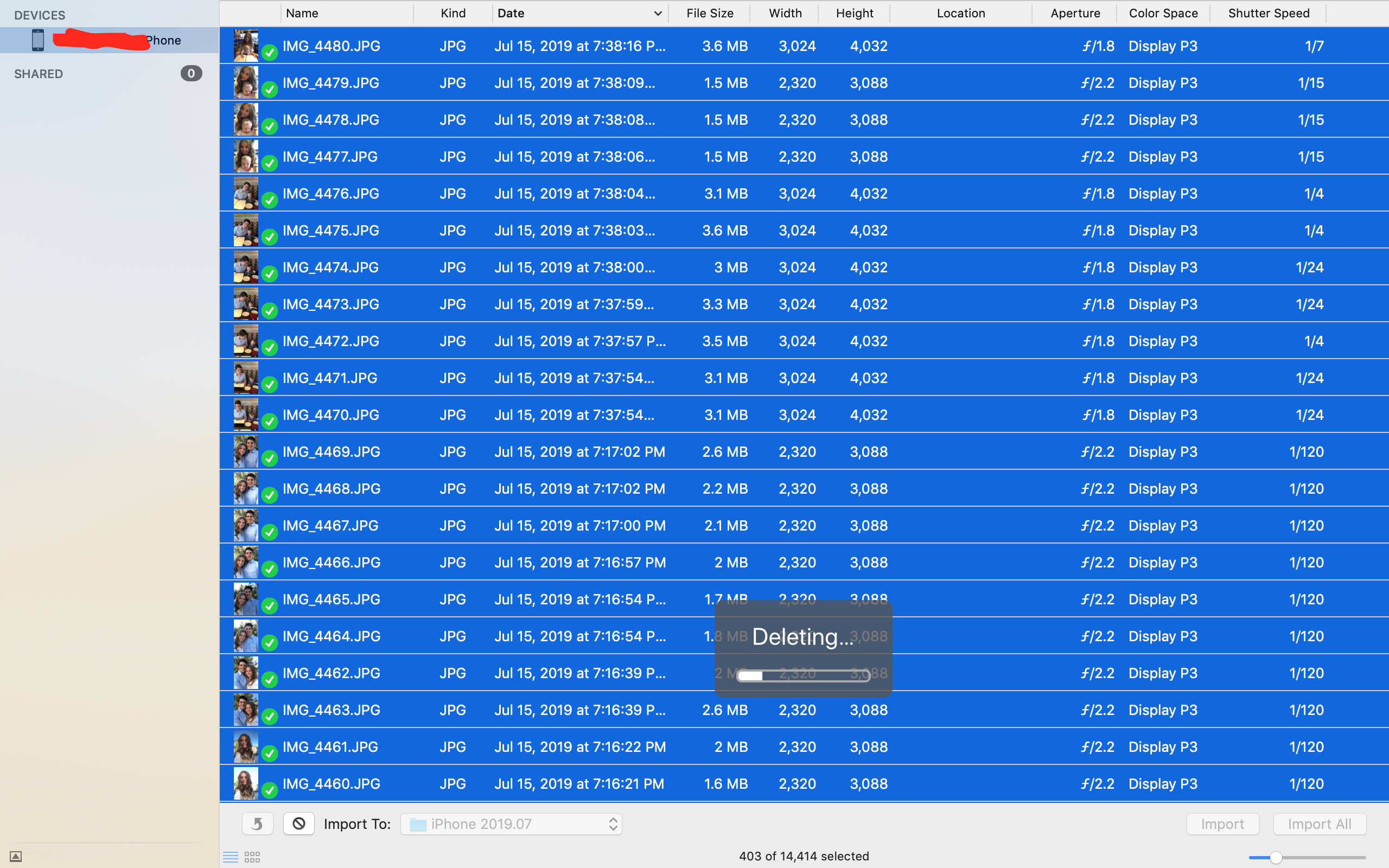
Task: Sort by the Height column header
Action: coord(854,13)
